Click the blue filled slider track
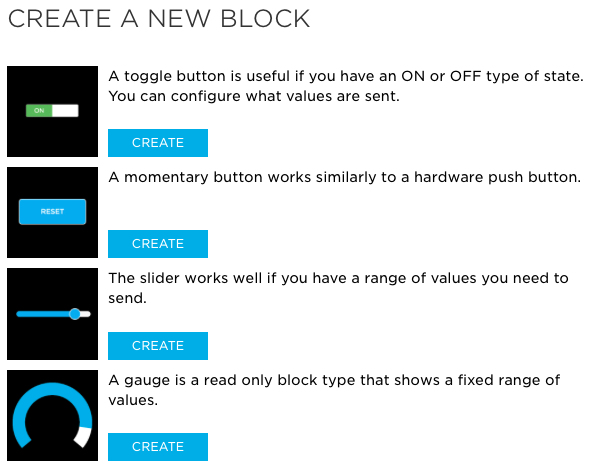600x468 pixels. (43, 314)
